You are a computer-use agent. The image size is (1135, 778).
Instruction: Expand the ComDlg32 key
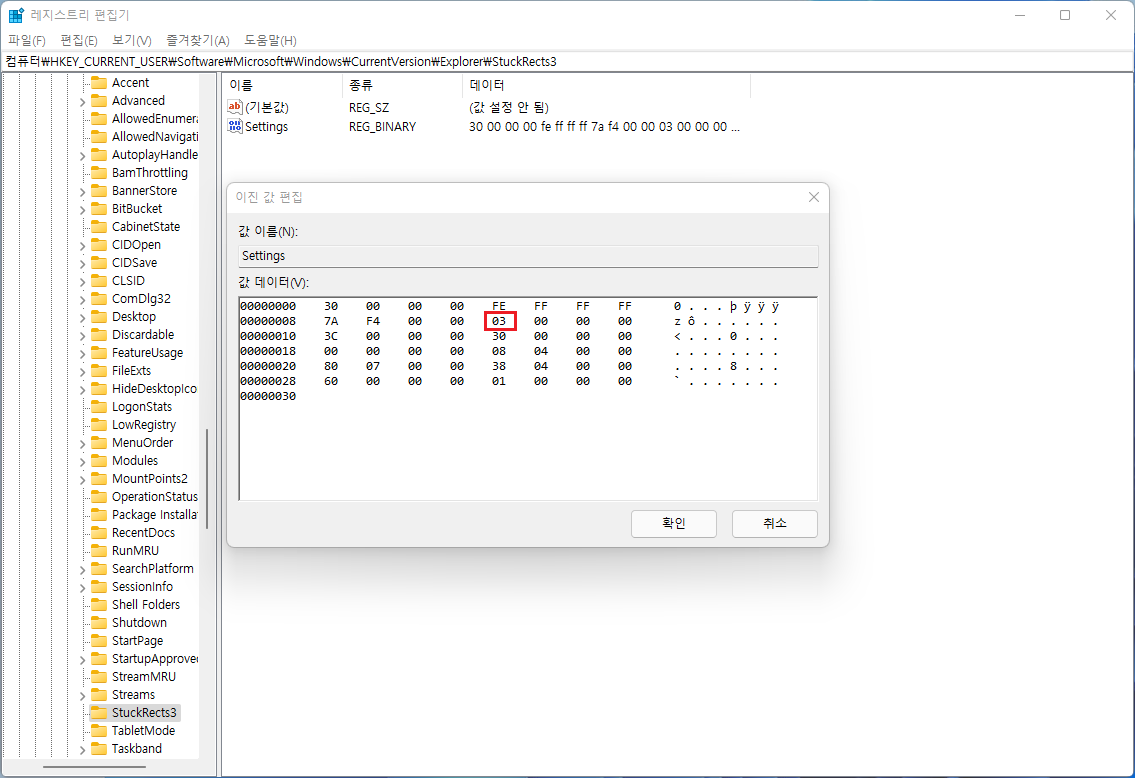click(x=82, y=300)
